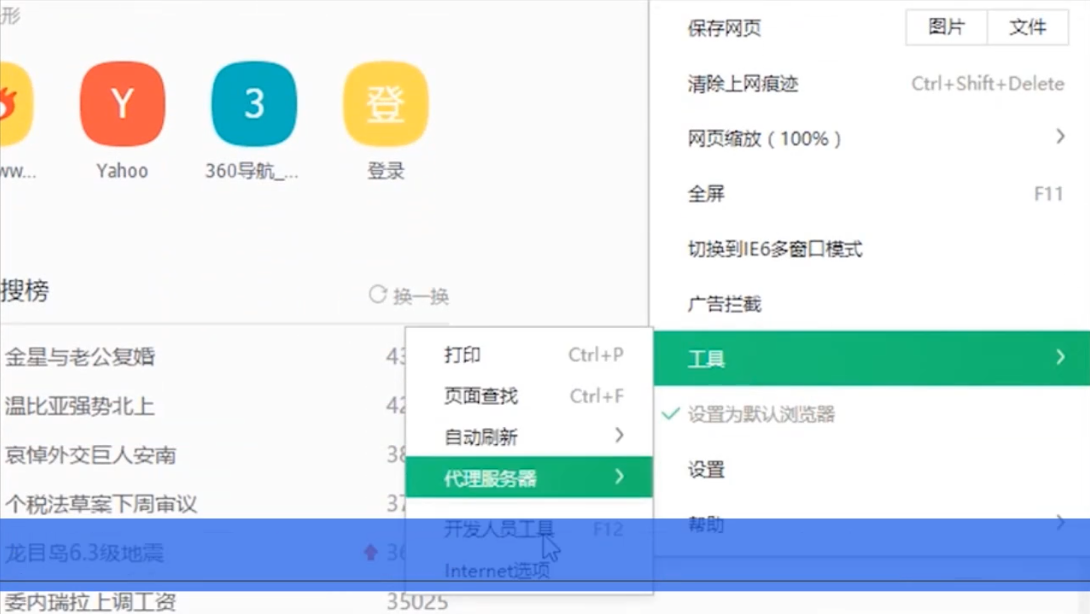The width and height of the screenshot is (1090, 614).
Task: Select 保存网页 menu entry
Action: (724, 28)
